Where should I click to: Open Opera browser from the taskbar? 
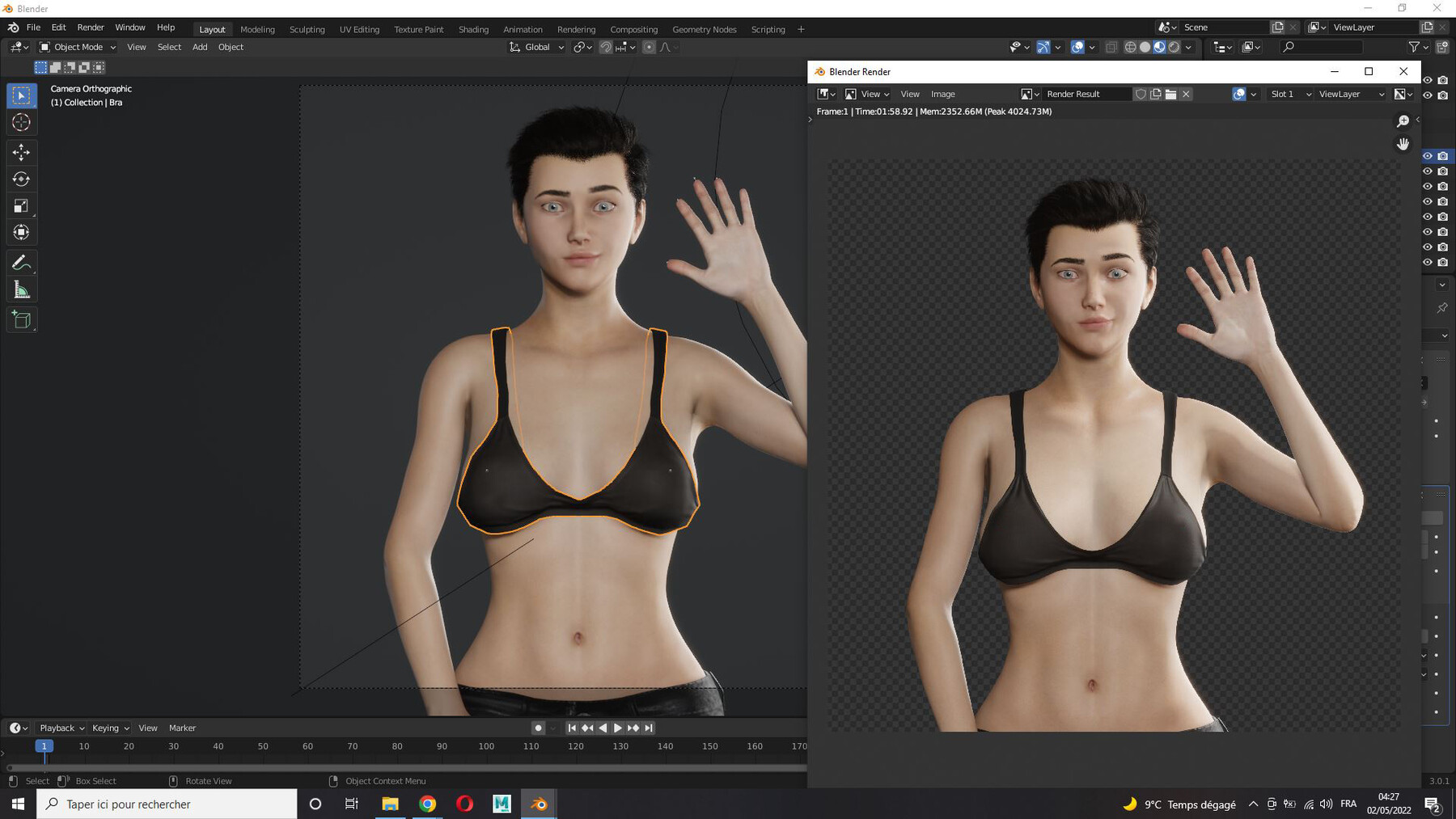pos(464,804)
